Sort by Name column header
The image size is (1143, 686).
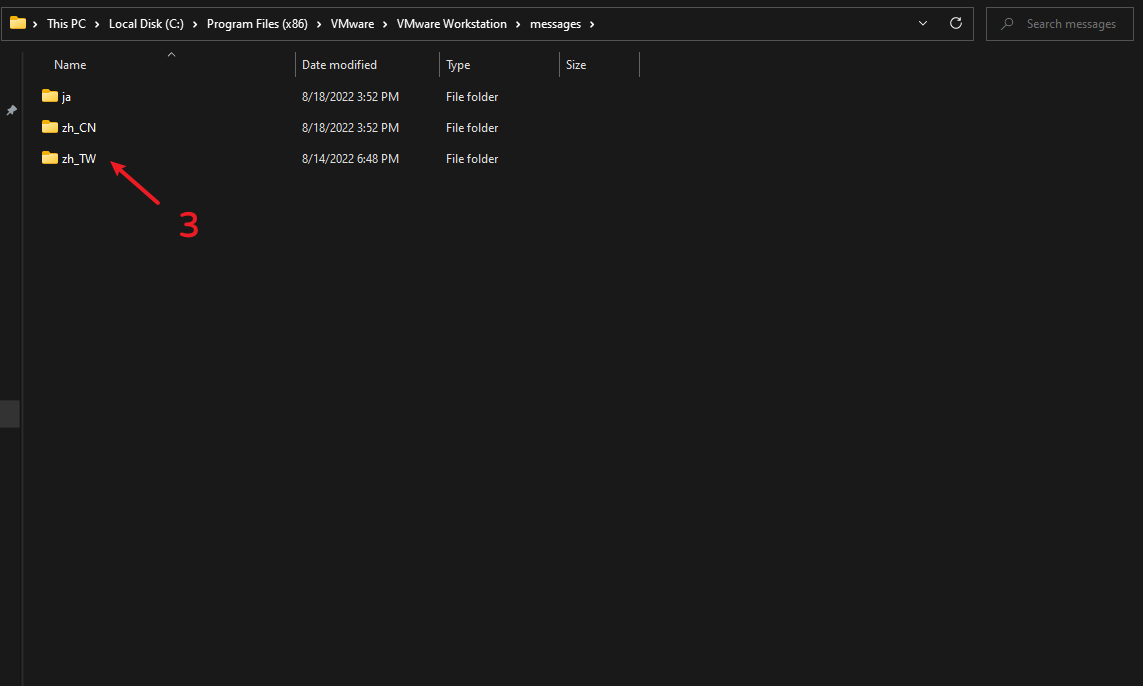pyautogui.click(x=70, y=65)
